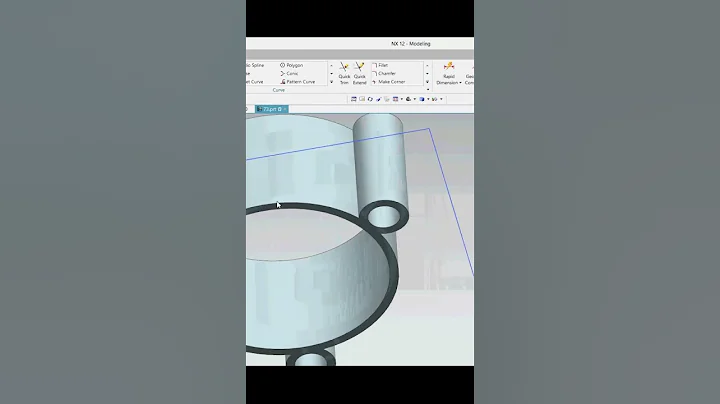Screen dimensions: 720x404
Task: Select the Chamfer tool
Action: [384, 73]
